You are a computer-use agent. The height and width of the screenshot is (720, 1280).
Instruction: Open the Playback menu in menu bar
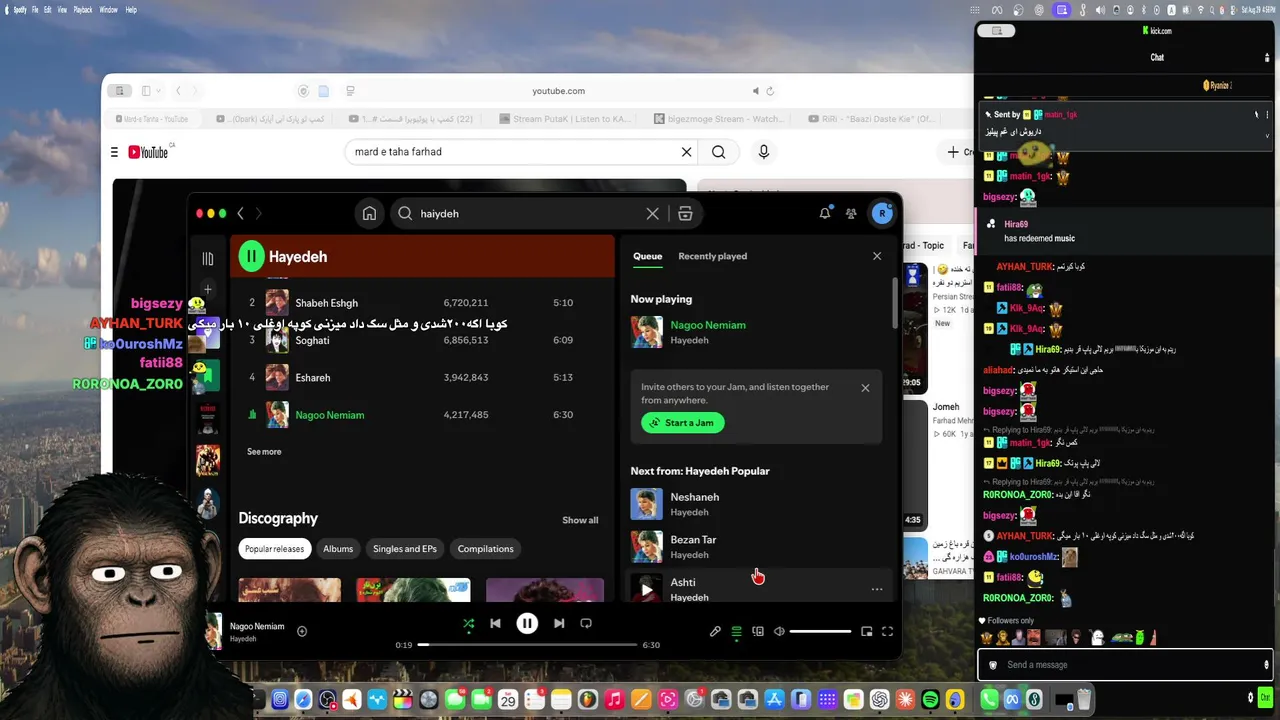coord(82,9)
